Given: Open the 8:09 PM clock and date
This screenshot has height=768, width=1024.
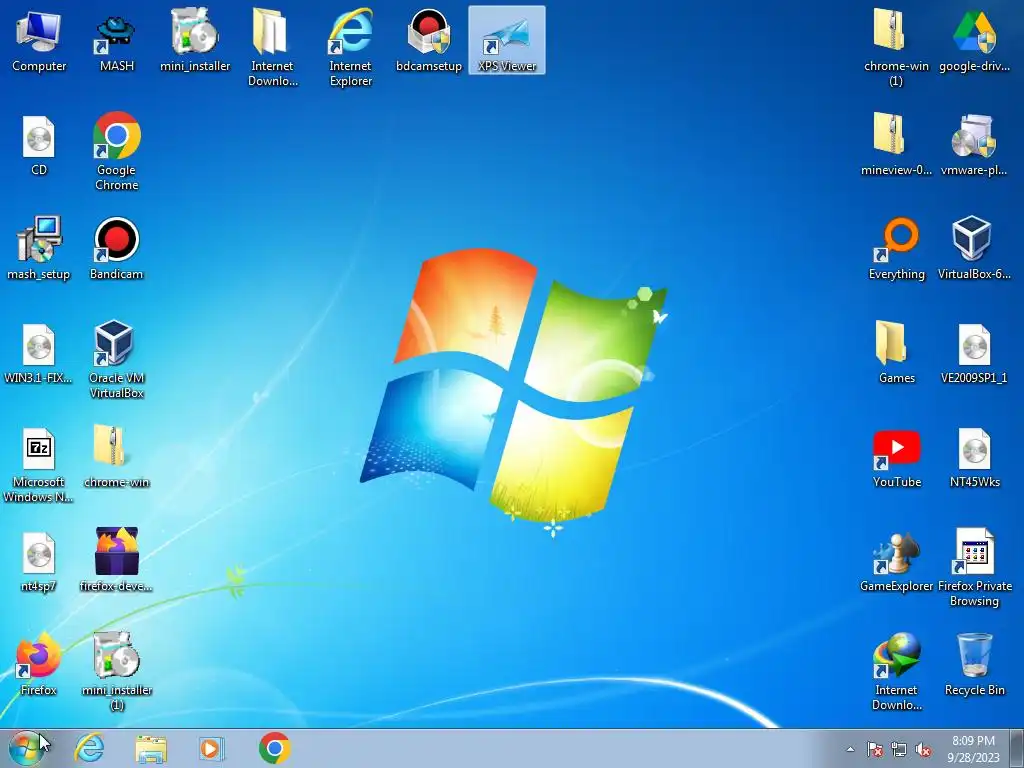Looking at the screenshot, I should 974,749.
